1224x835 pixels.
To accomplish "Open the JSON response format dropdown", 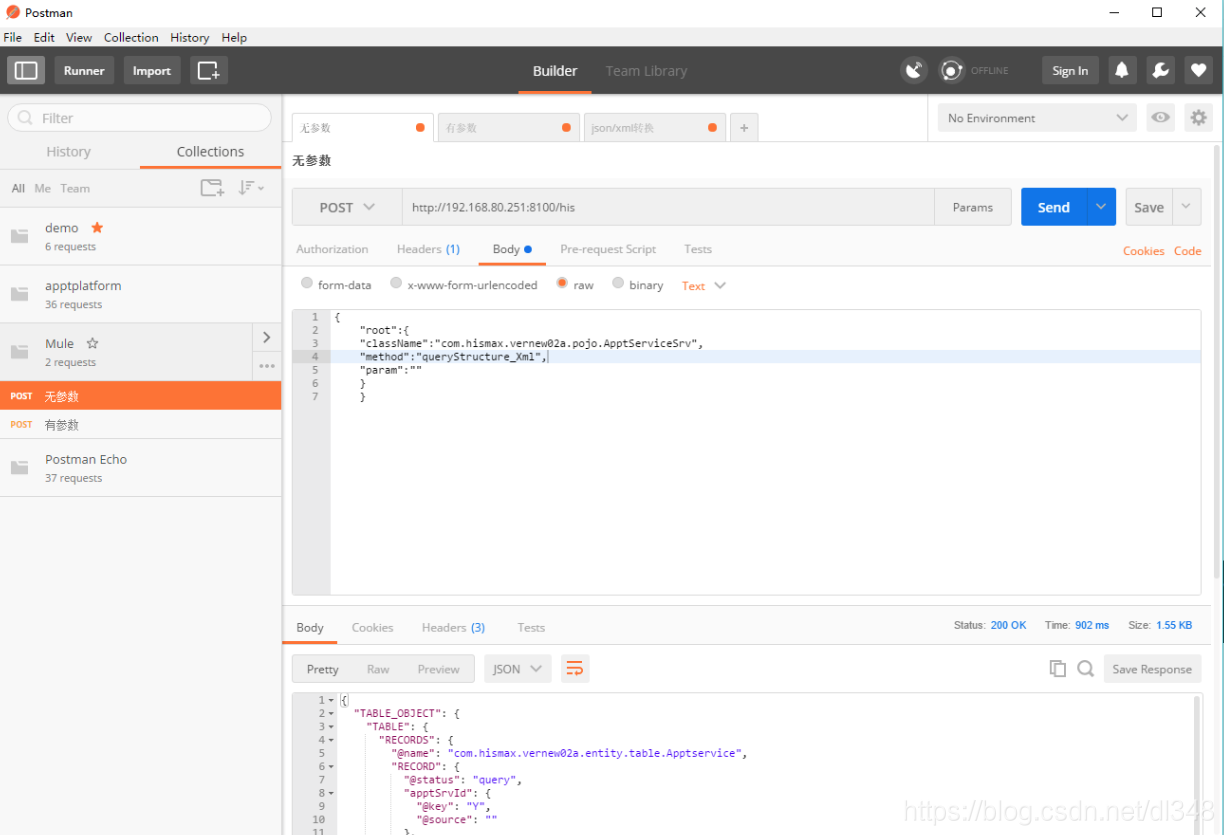I will coord(518,669).
